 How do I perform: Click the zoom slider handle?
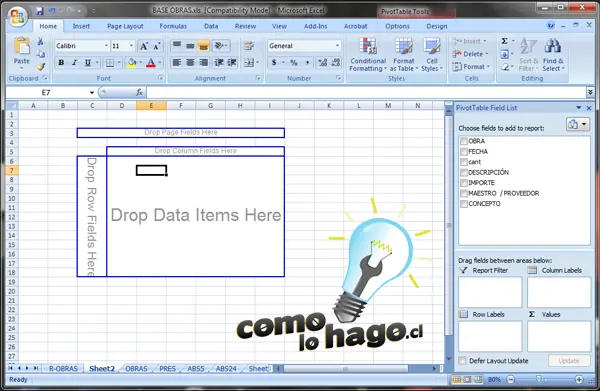click(x=539, y=379)
